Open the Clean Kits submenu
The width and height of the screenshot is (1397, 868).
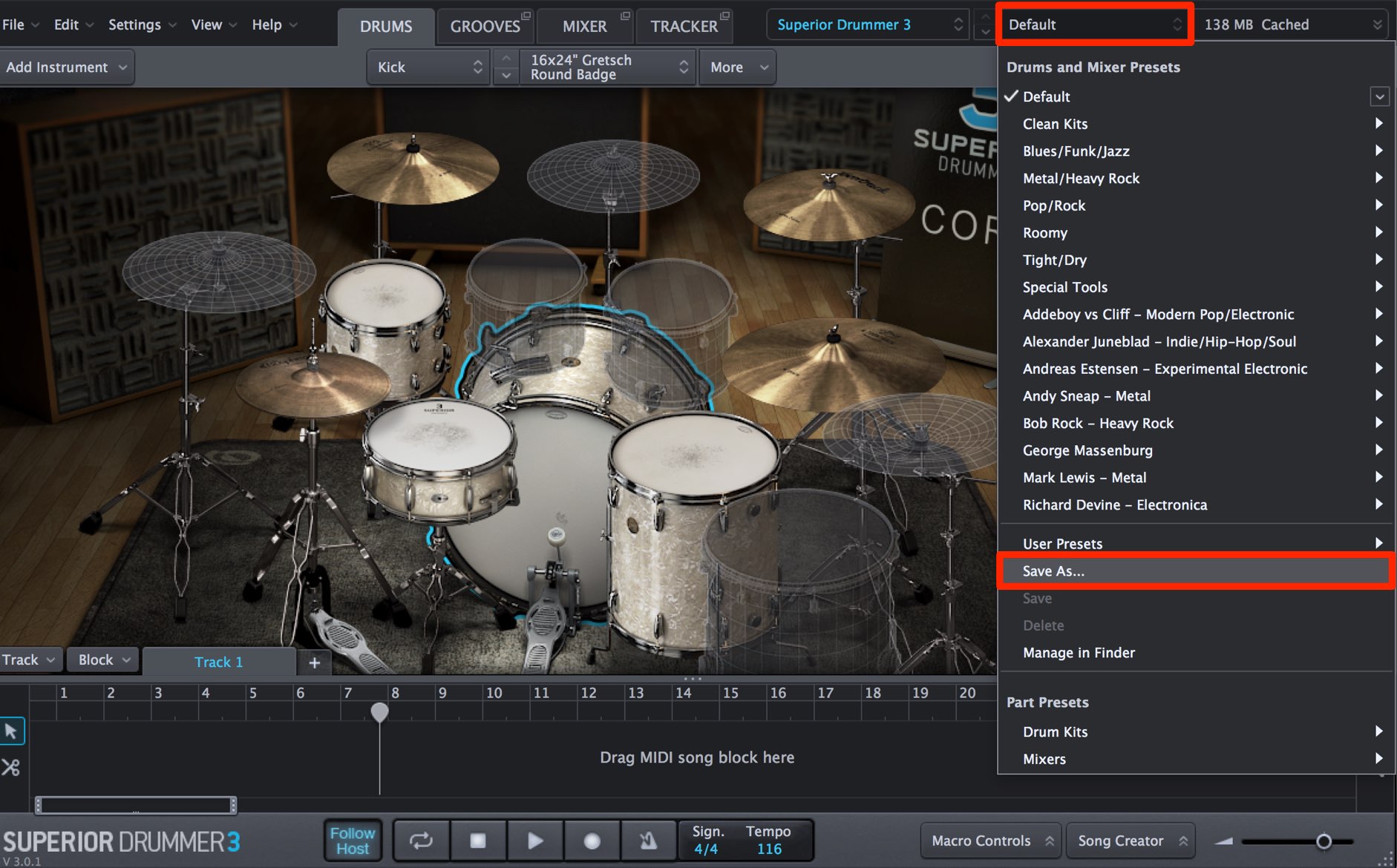[1195, 124]
